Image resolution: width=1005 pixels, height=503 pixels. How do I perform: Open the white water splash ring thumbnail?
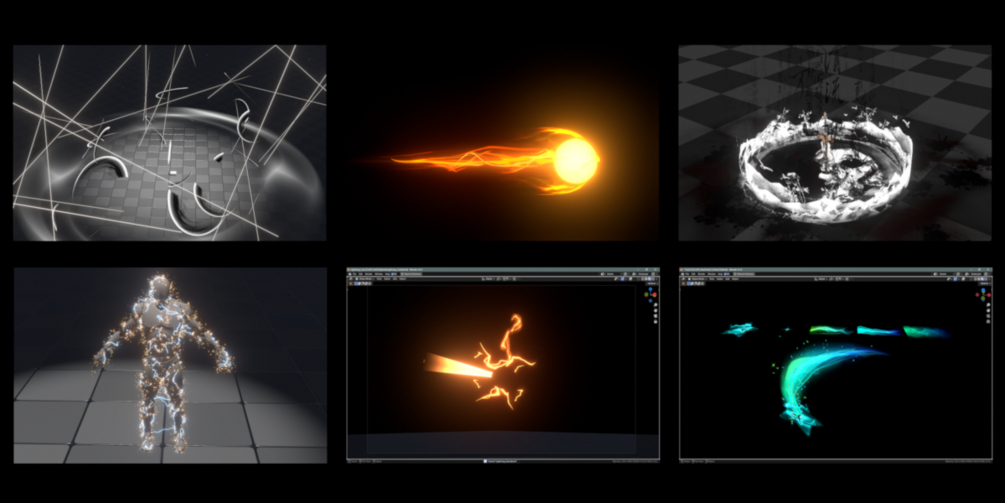[x=835, y=142]
